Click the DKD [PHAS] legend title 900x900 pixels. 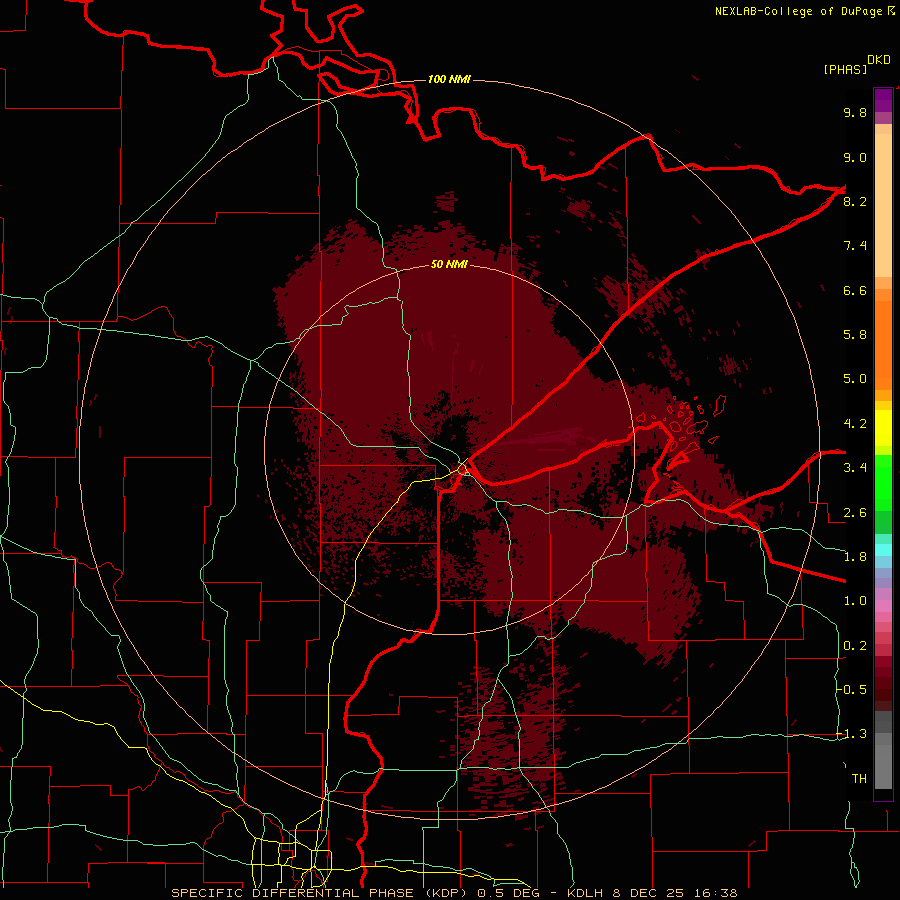(857, 65)
